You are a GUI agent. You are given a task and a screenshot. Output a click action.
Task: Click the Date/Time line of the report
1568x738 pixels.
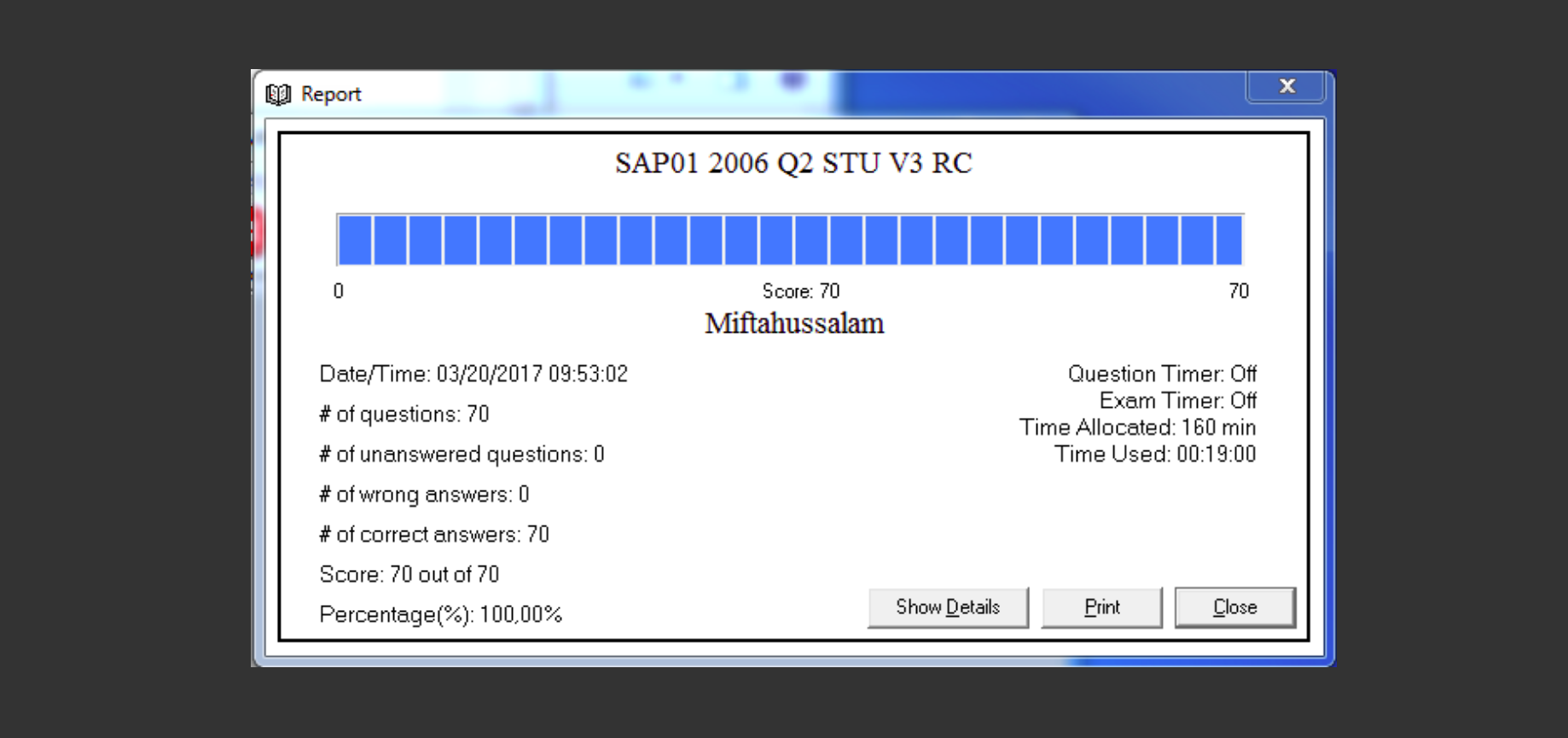click(473, 375)
